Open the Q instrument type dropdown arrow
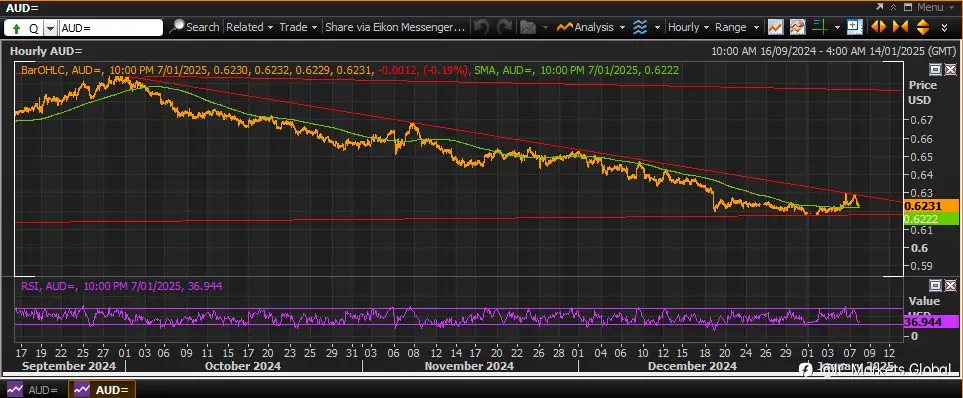Screen dimensions: 963x398 tap(50, 28)
